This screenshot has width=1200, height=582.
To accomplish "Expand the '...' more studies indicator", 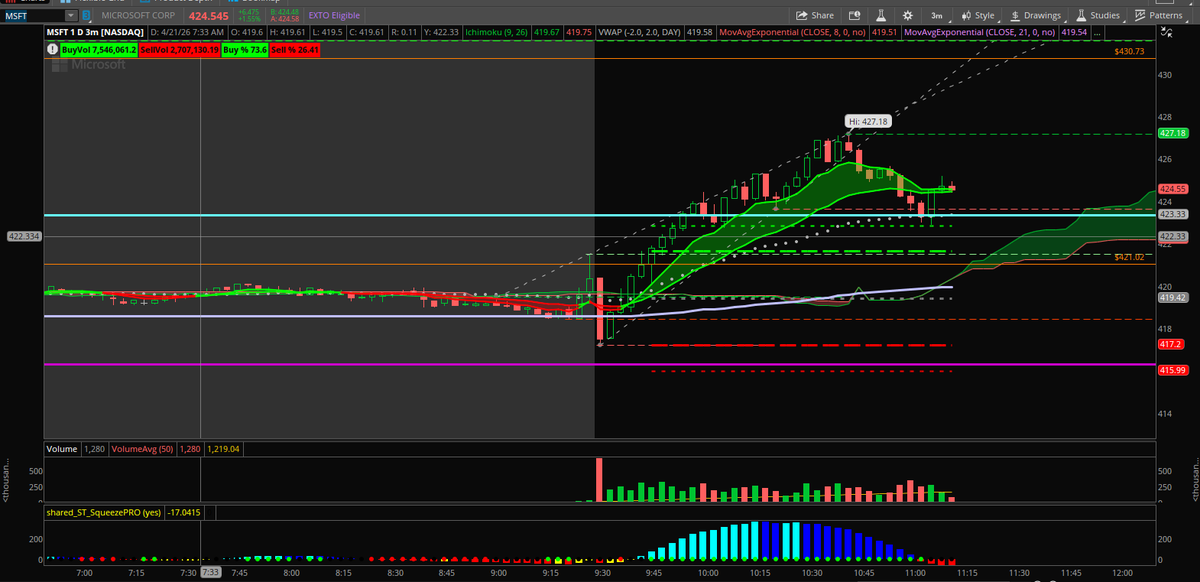I will [x=1097, y=32].
